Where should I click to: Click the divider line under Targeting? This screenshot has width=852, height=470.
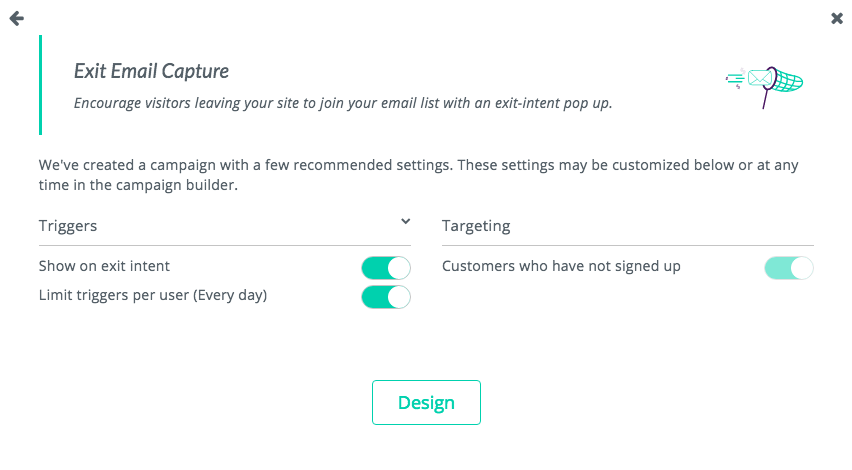[x=628, y=245]
